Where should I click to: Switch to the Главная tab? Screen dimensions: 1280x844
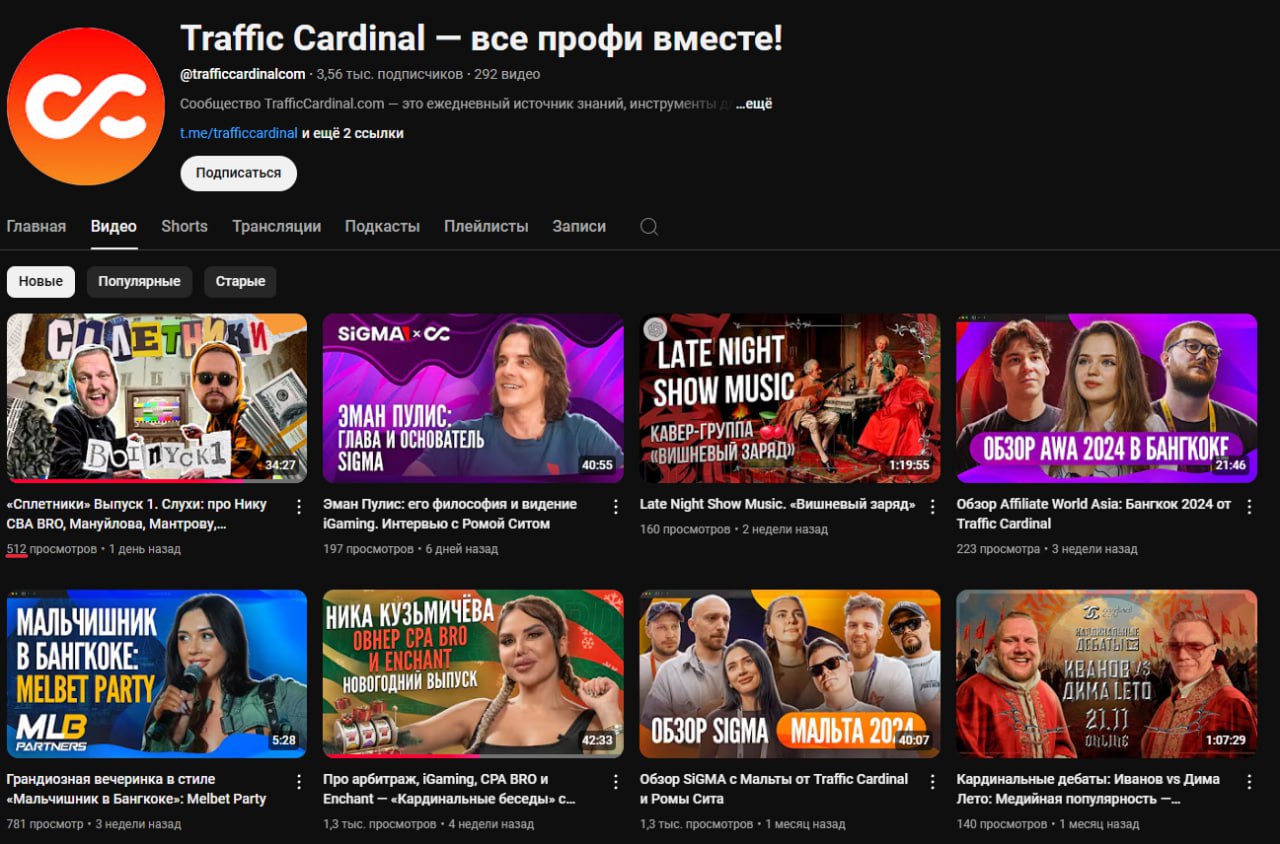point(36,226)
